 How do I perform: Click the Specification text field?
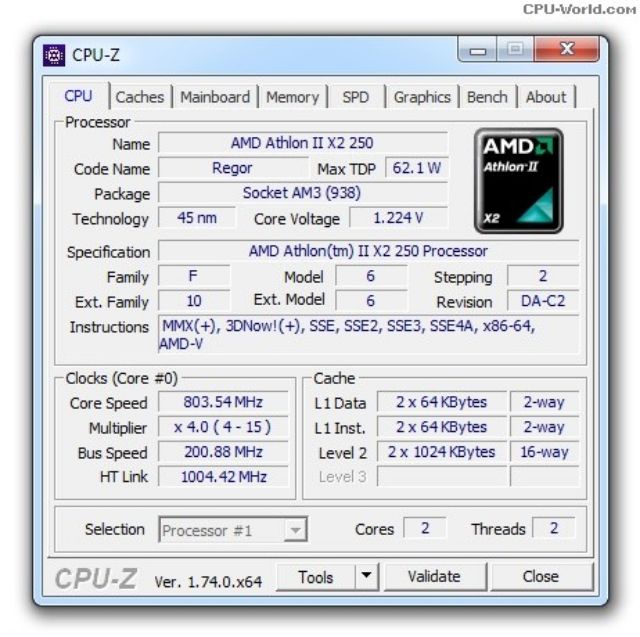[369, 251]
